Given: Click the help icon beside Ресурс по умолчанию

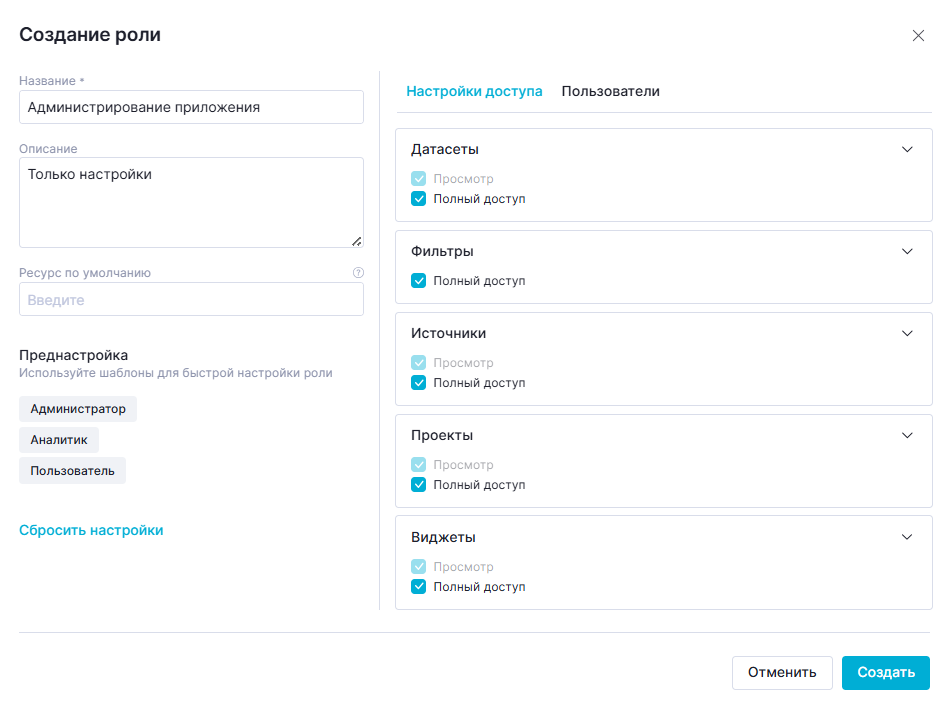Looking at the screenshot, I should (358, 273).
